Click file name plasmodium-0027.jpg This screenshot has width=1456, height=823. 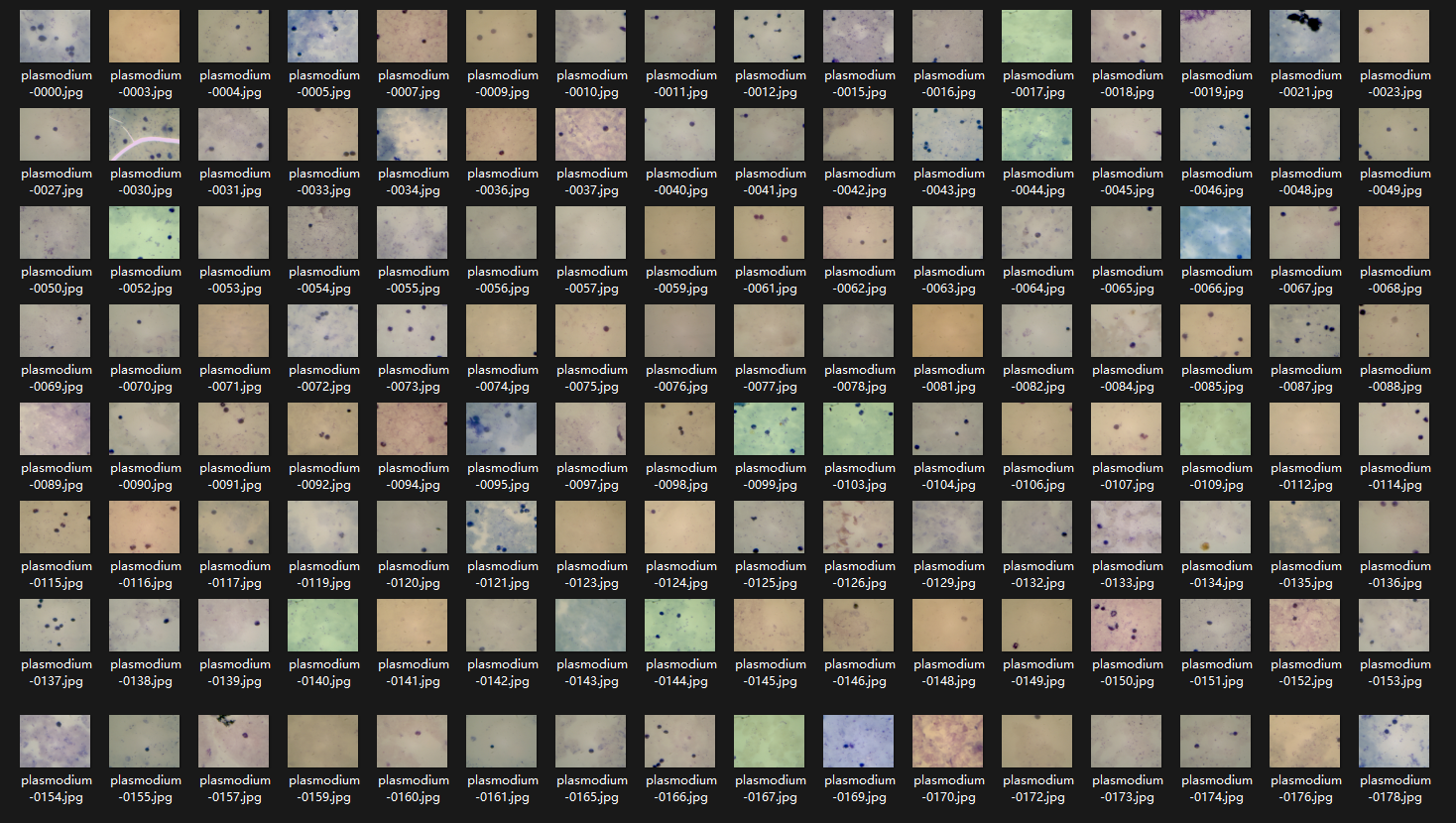click(x=57, y=181)
